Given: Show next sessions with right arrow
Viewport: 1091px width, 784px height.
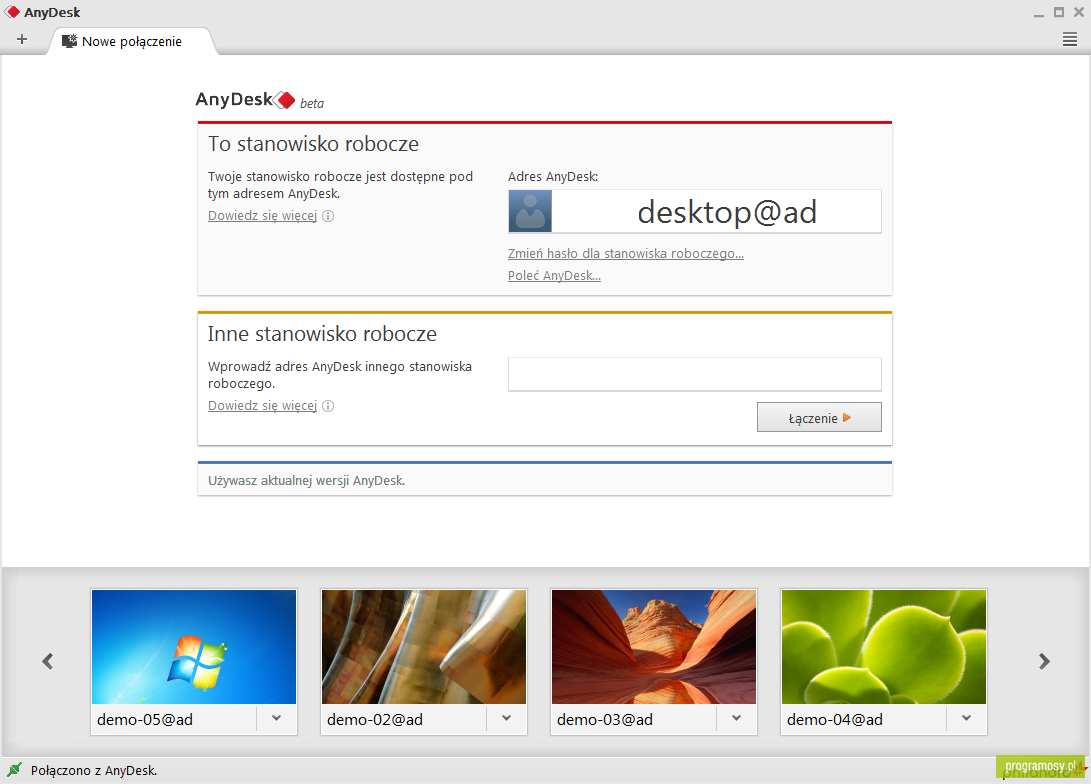Looking at the screenshot, I should coord(1044,661).
